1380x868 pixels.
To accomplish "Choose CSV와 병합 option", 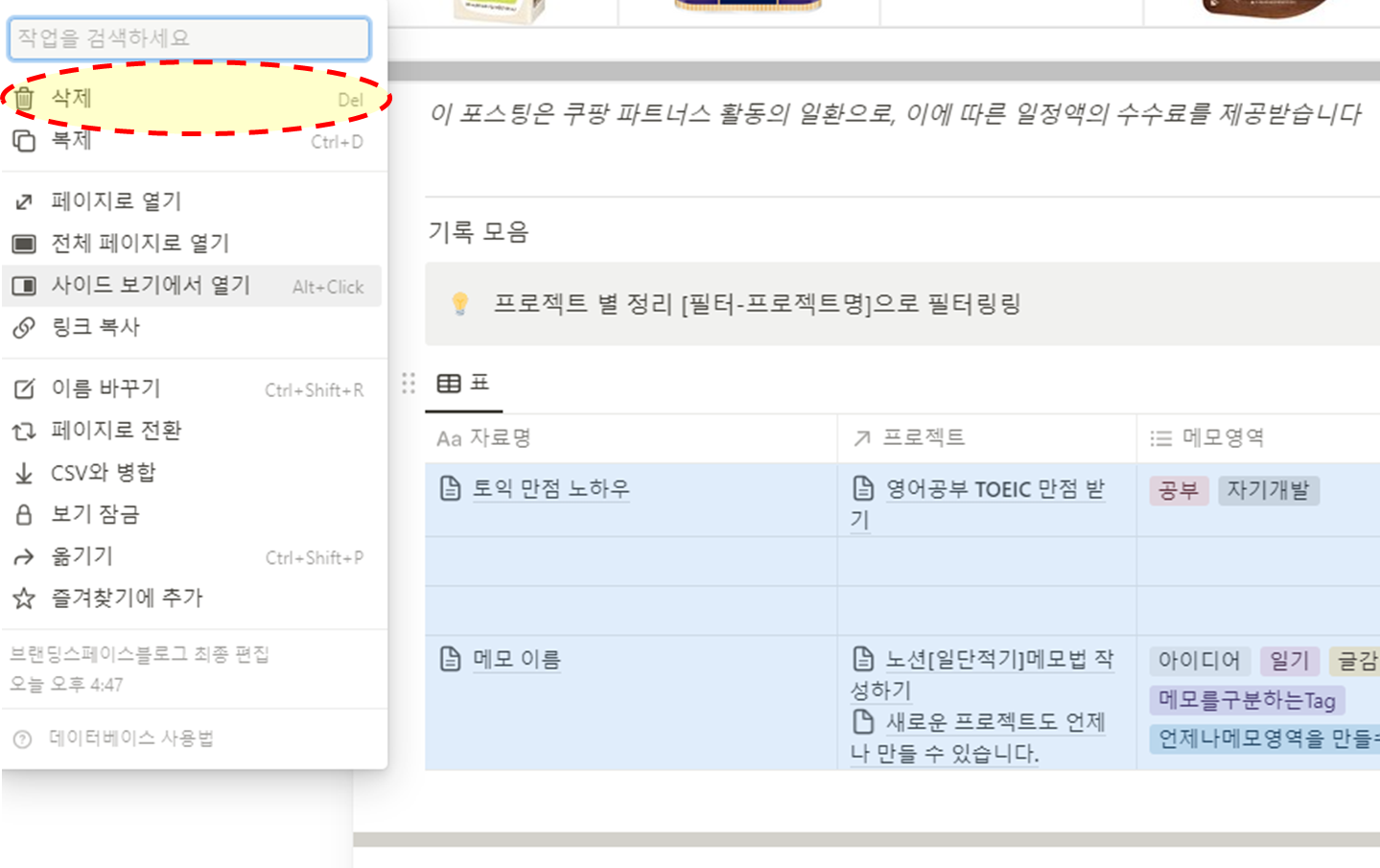I will coord(192,473).
